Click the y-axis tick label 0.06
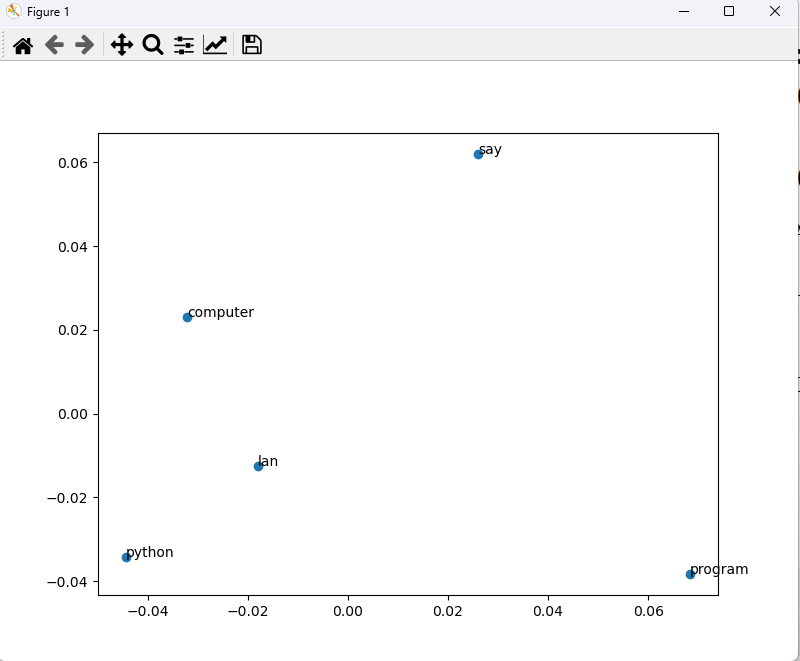 (x=73, y=163)
